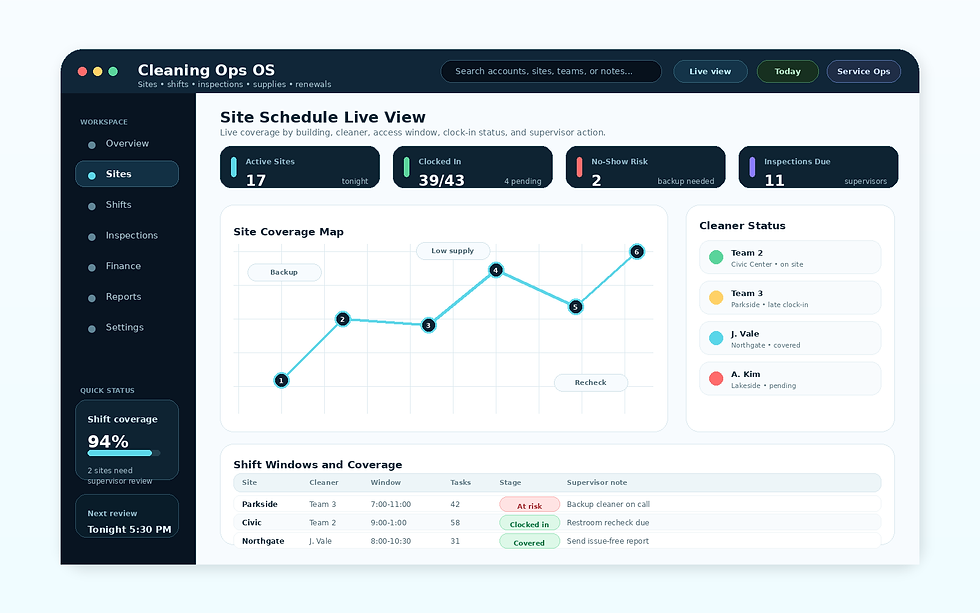The image size is (980, 613).
Task: Open the J. Vale Northgate card
Action: tap(790, 338)
